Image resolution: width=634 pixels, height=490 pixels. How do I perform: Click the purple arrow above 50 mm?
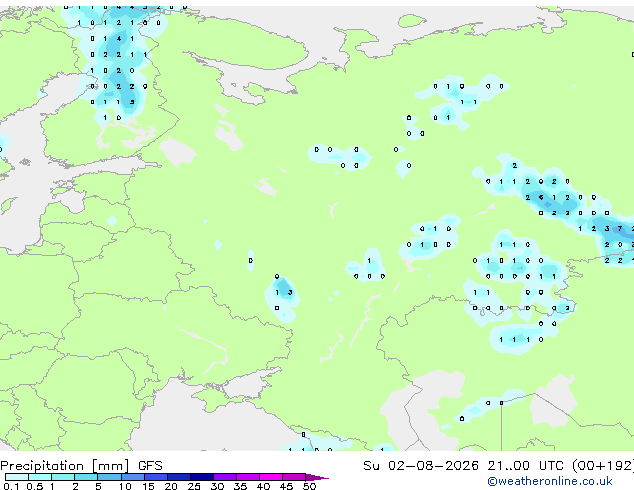click(317, 477)
